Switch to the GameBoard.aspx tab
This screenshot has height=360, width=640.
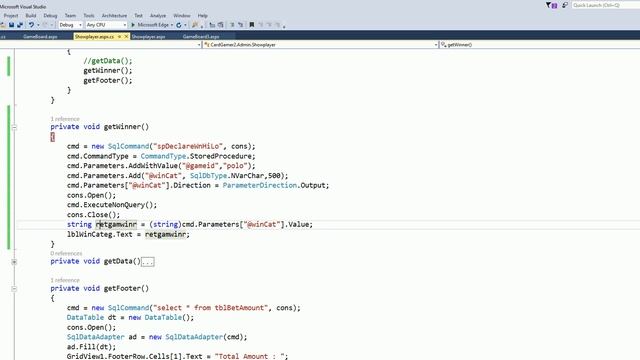tap(40, 37)
